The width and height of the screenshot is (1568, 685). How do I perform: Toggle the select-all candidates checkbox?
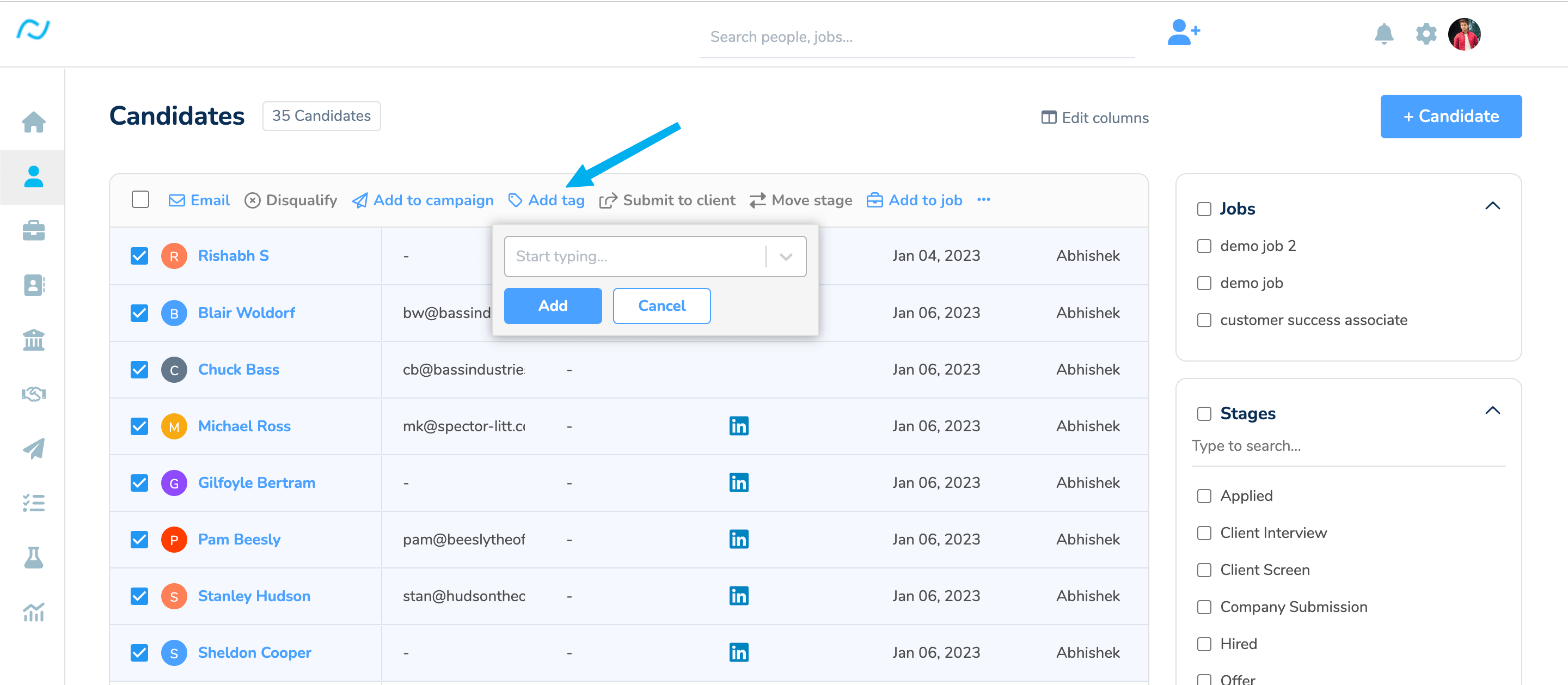pyautogui.click(x=140, y=200)
